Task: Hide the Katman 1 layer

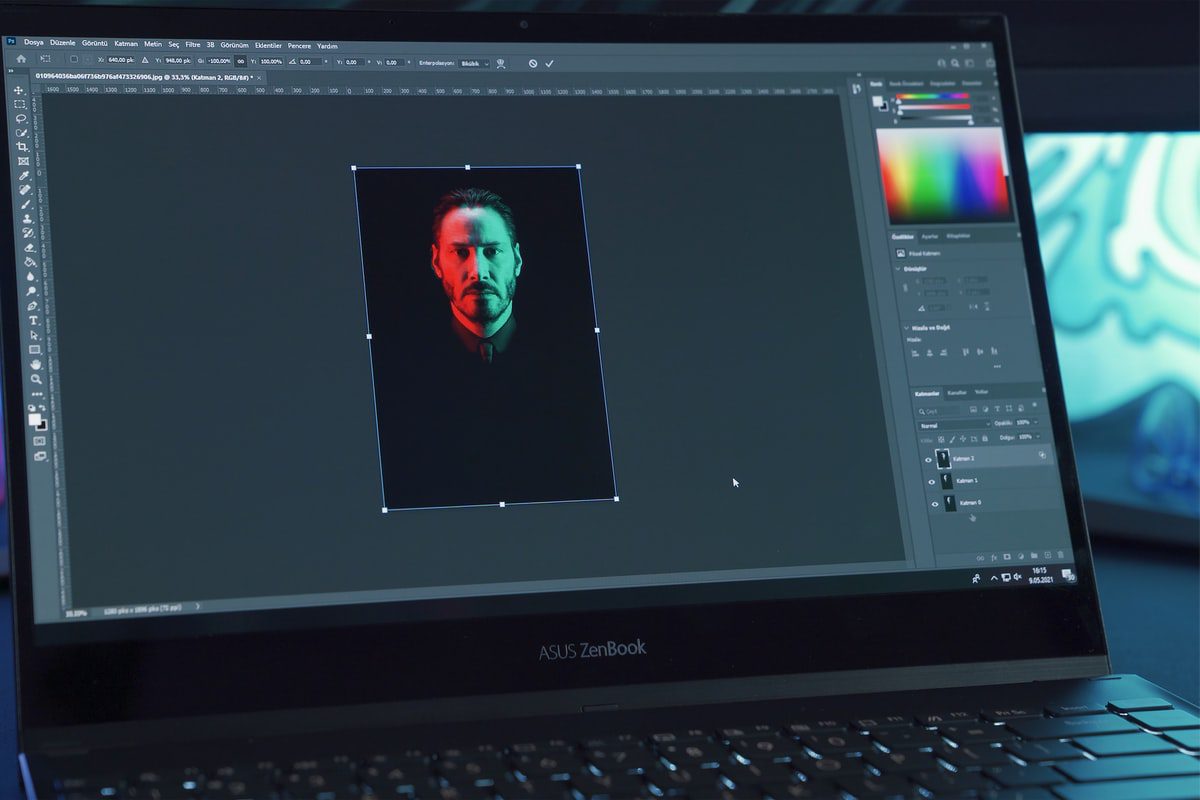Action: coord(932,482)
